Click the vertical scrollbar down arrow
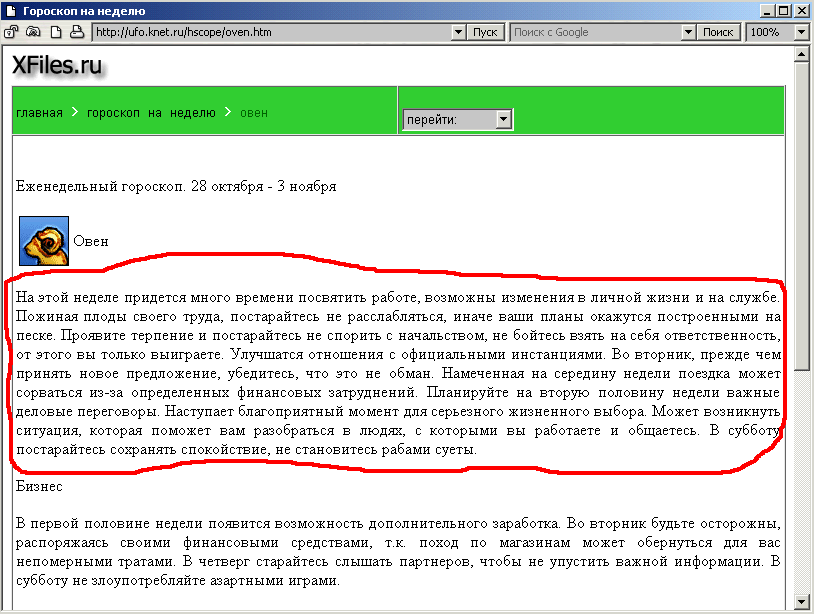Screen dimensions: 814x614 [x=802, y=602]
